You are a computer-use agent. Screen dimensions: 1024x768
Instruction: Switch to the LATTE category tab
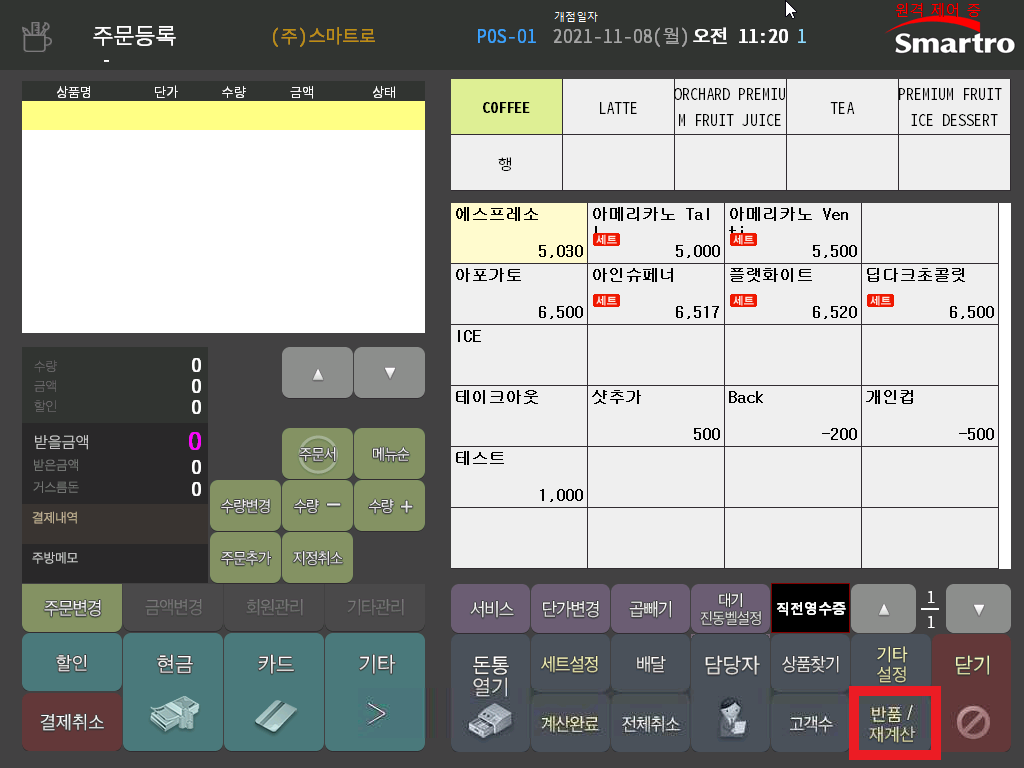[x=618, y=108]
